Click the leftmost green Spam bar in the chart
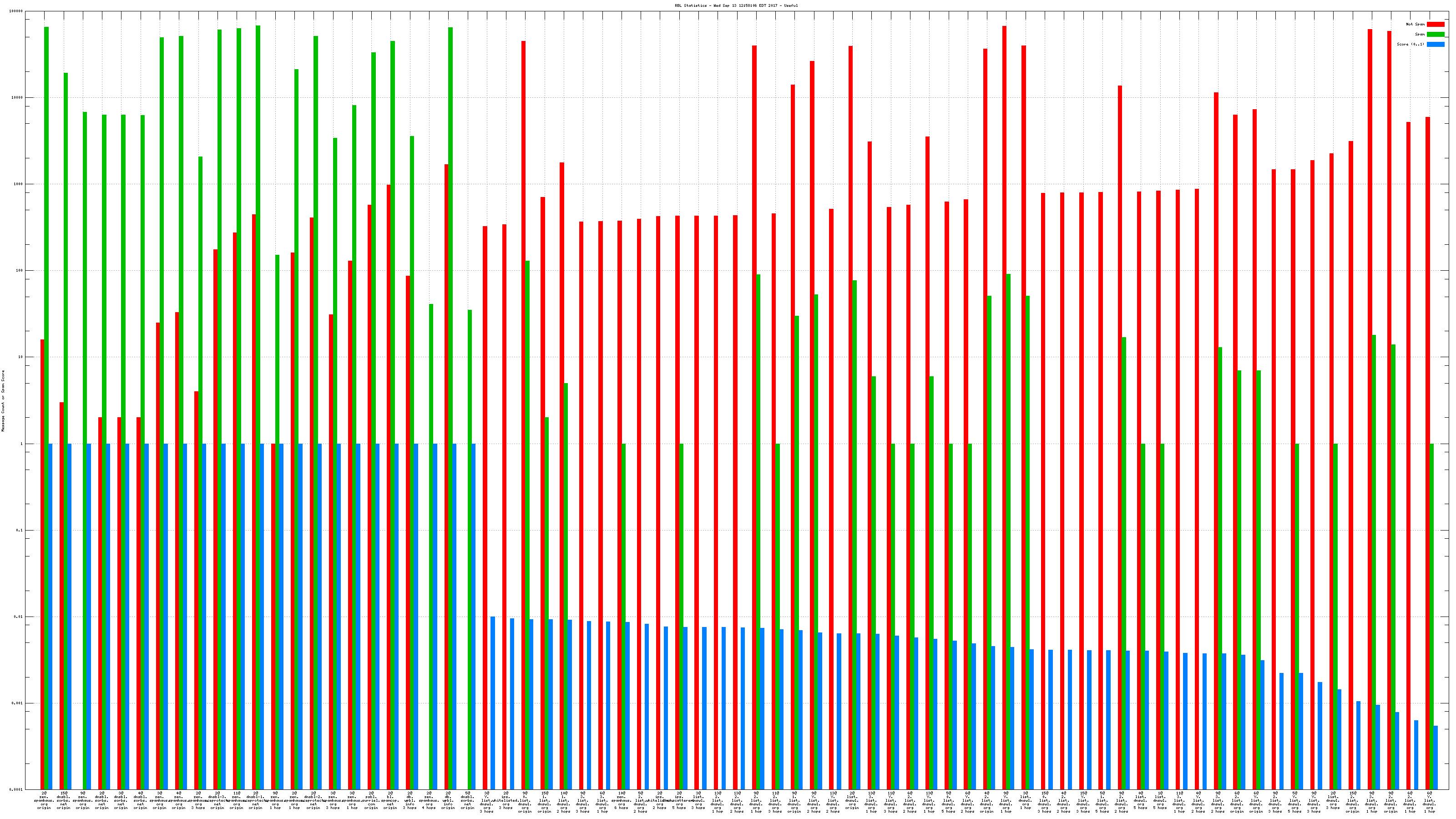This screenshot has height=819, width=1456. 46,396
